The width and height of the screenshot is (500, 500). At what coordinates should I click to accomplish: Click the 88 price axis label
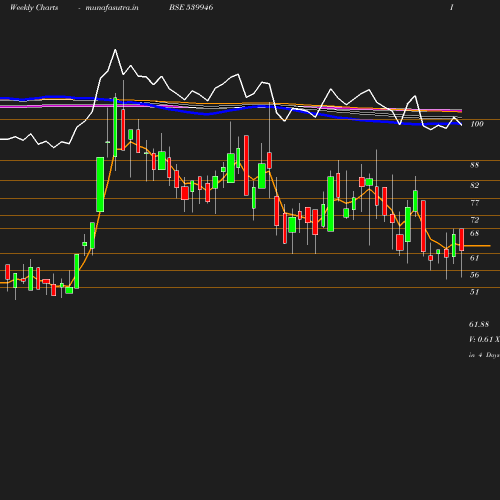[475, 165]
